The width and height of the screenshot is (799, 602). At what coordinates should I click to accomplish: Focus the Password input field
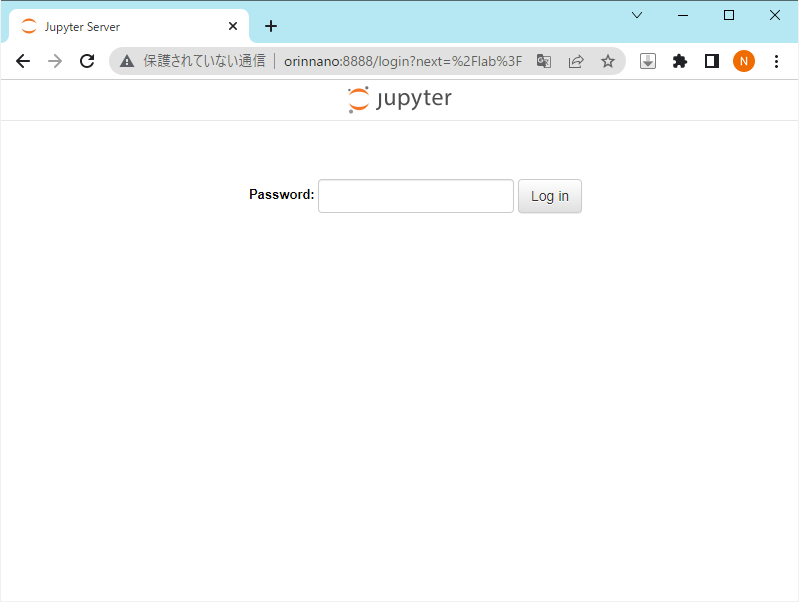pyautogui.click(x=415, y=196)
